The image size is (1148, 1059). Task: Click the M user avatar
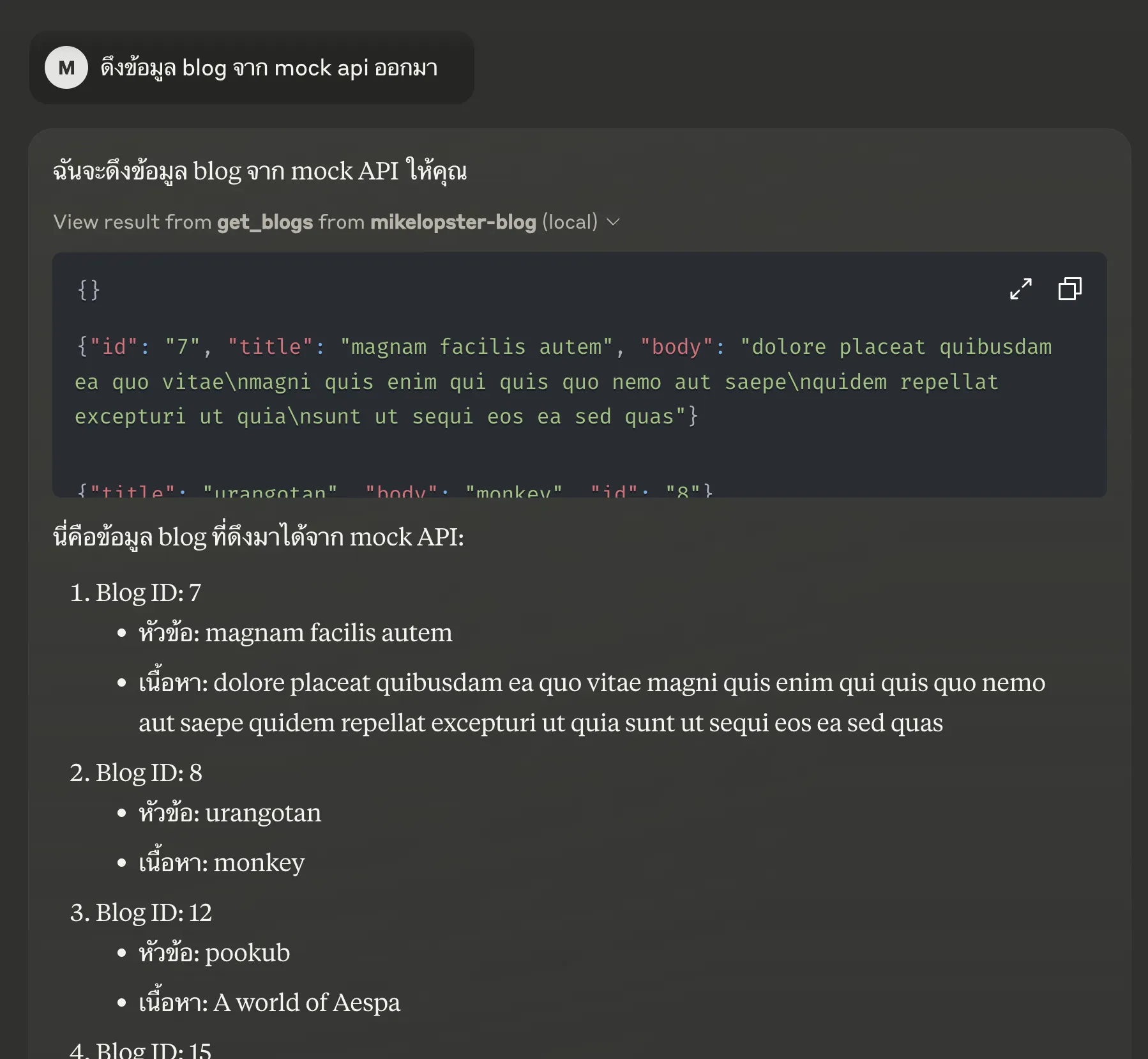tap(66, 68)
